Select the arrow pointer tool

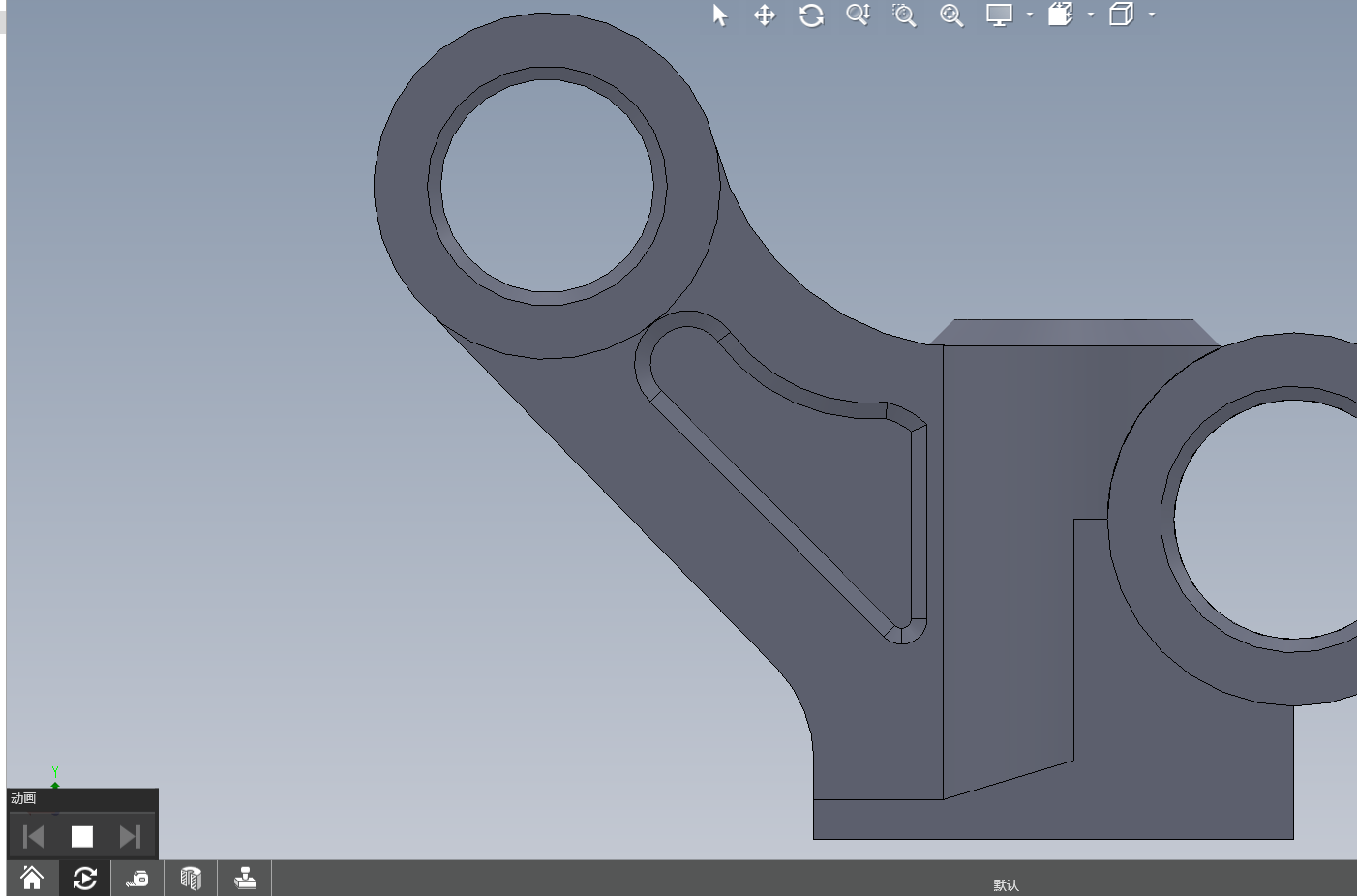tap(719, 15)
